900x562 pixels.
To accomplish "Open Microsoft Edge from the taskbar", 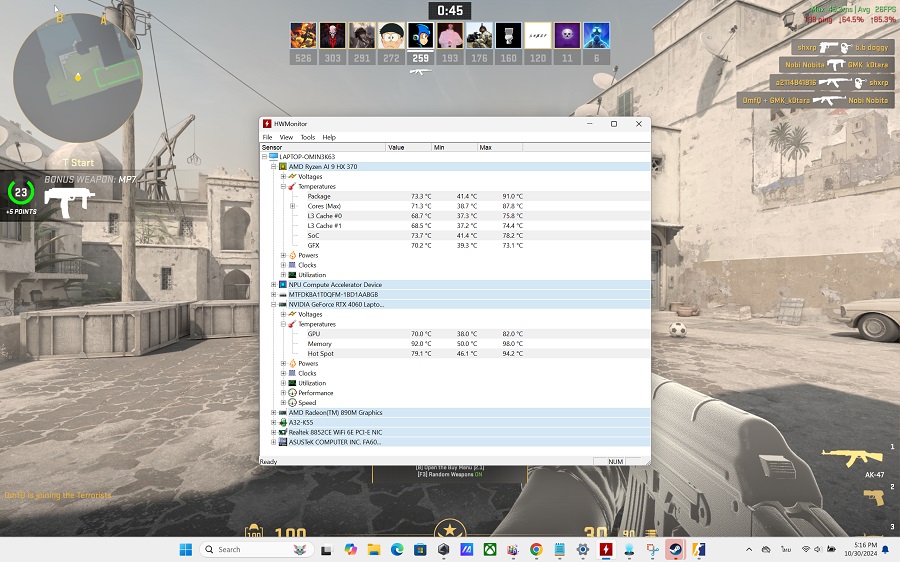I will click(x=397, y=549).
